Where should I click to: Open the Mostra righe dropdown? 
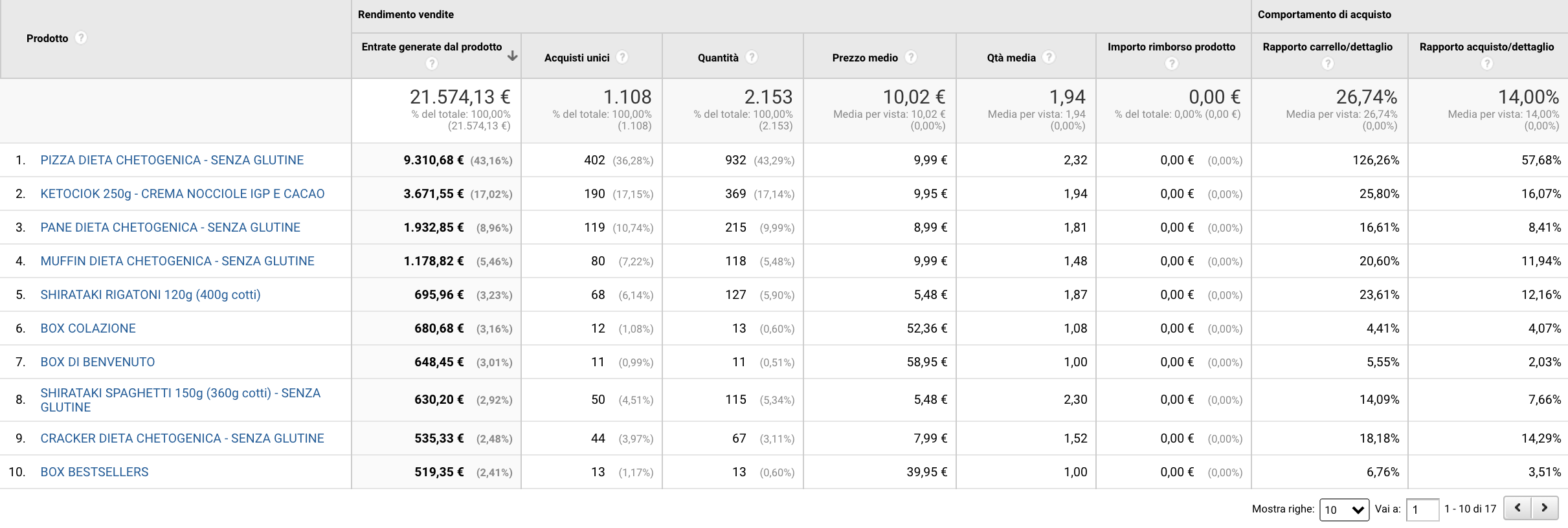[x=1344, y=510]
